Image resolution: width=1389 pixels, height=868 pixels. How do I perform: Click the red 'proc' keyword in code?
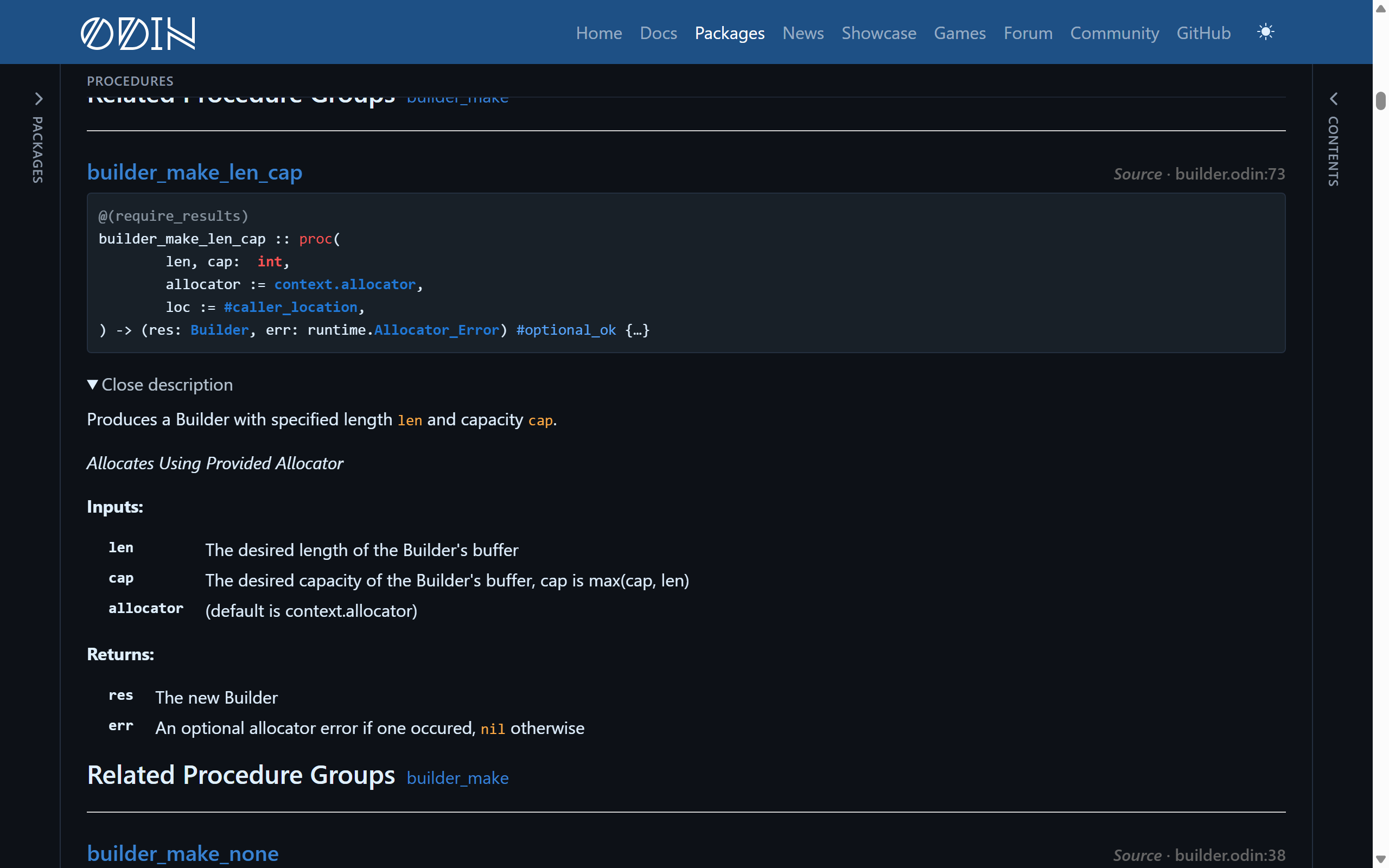(x=316, y=239)
